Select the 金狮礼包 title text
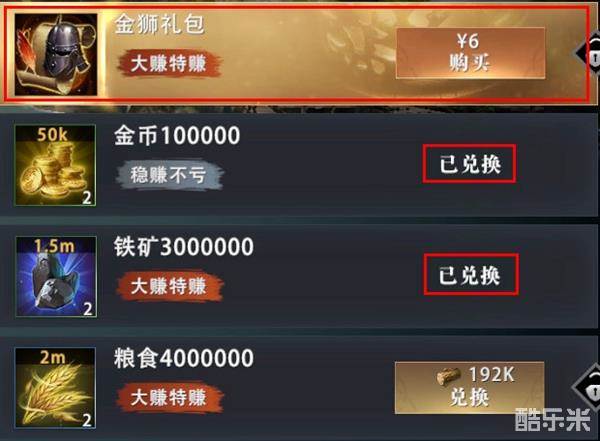The width and height of the screenshot is (600, 441). [x=159, y=24]
